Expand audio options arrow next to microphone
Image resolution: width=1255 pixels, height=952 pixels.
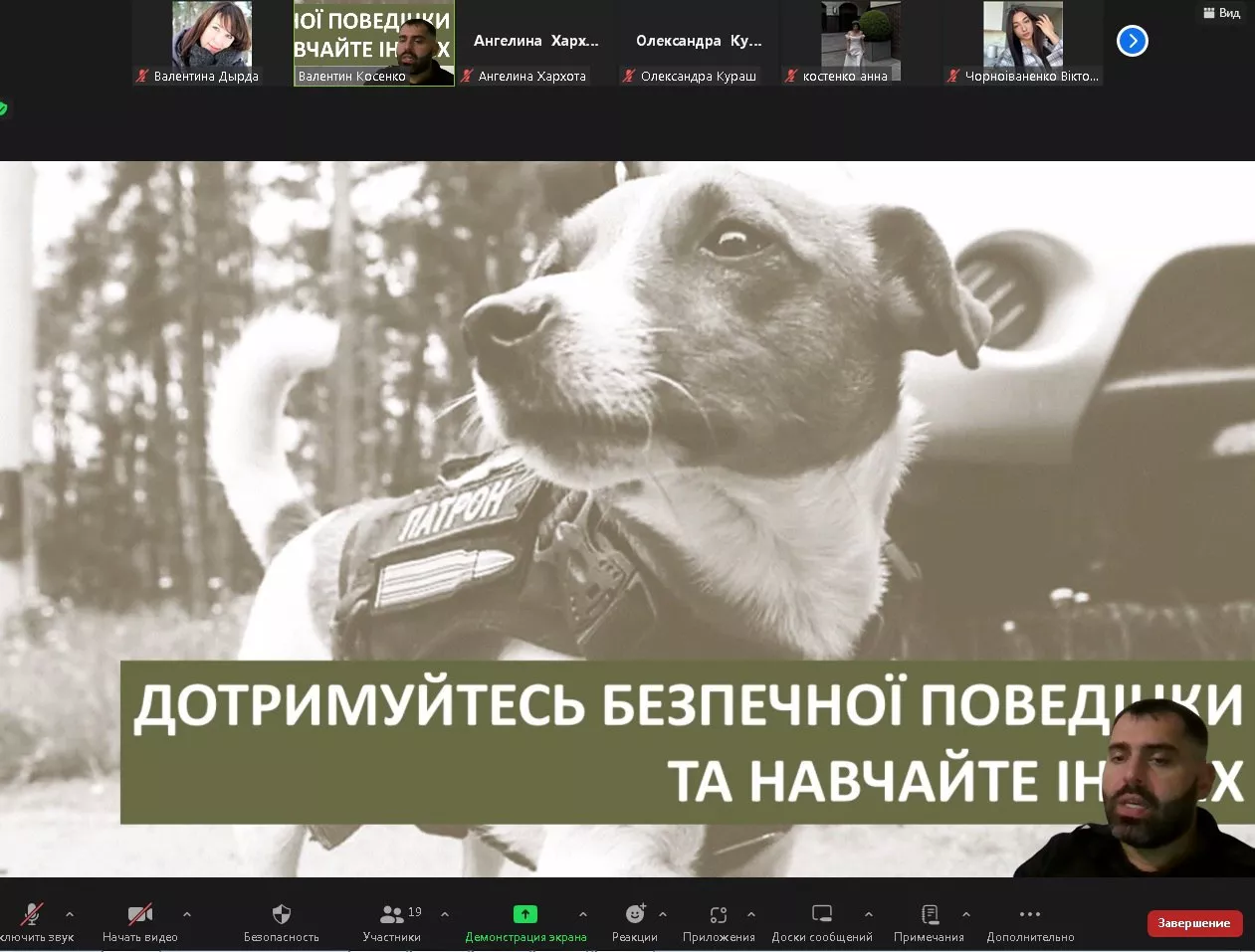[x=70, y=914]
